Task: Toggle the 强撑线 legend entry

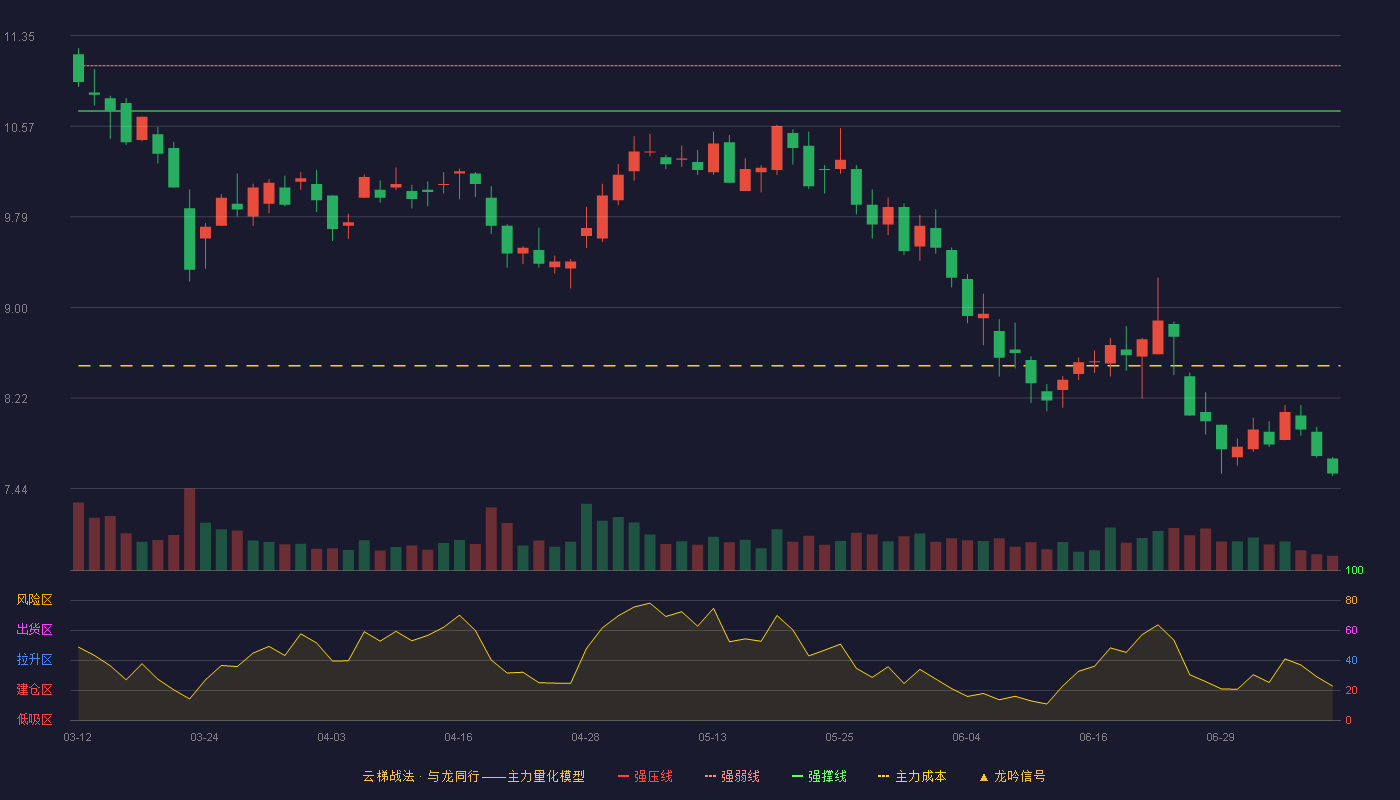Action: click(820, 776)
